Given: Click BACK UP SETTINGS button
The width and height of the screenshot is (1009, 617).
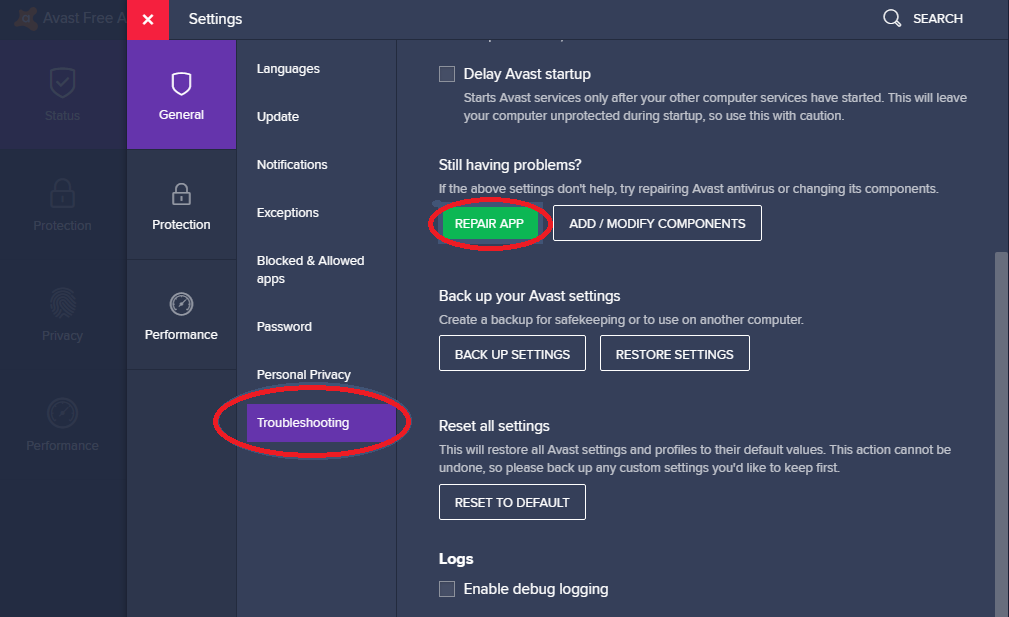Looking at the screenshot, I should coord(512,353).
